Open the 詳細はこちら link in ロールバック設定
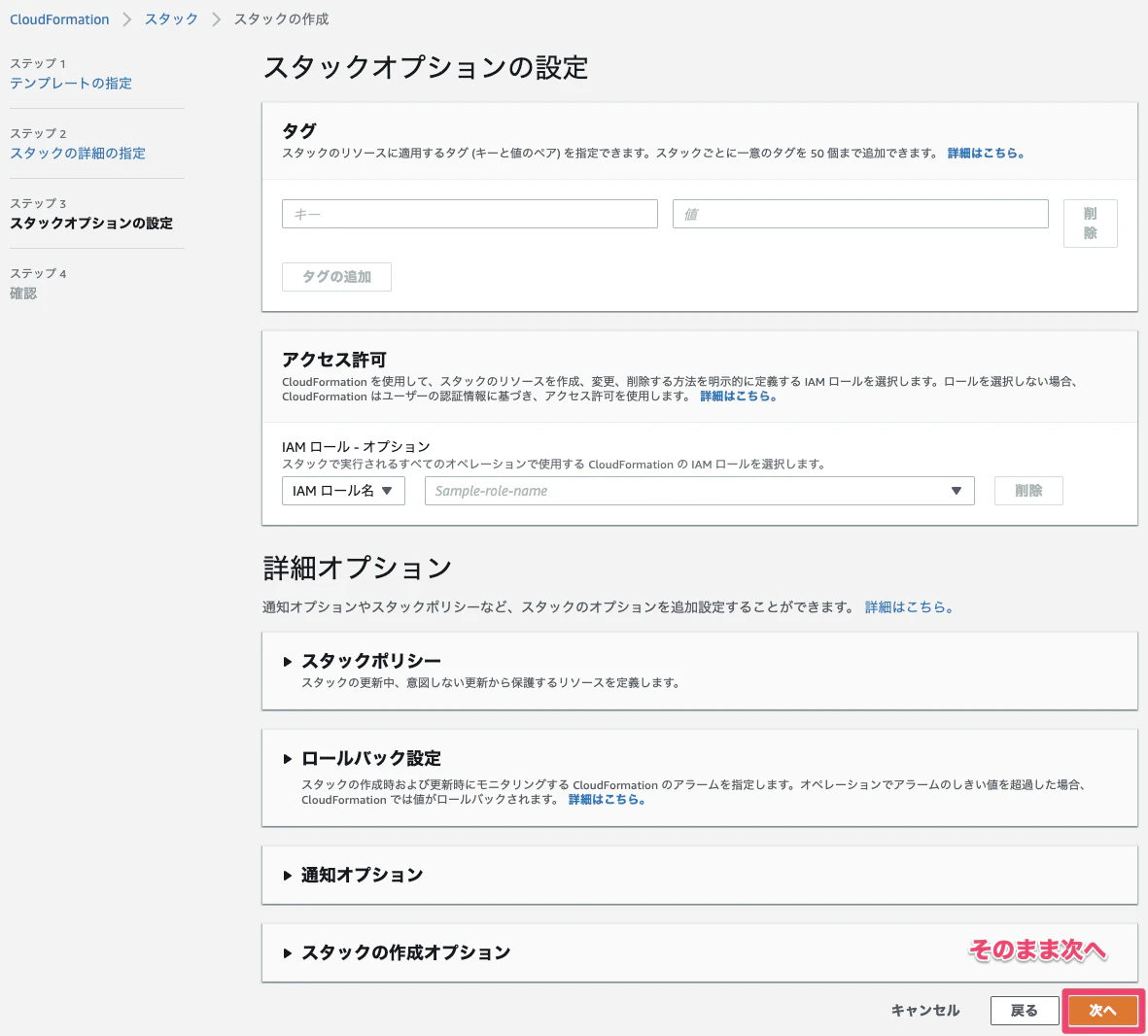Screen dimensions: 1148x1036 click(607, 800)
